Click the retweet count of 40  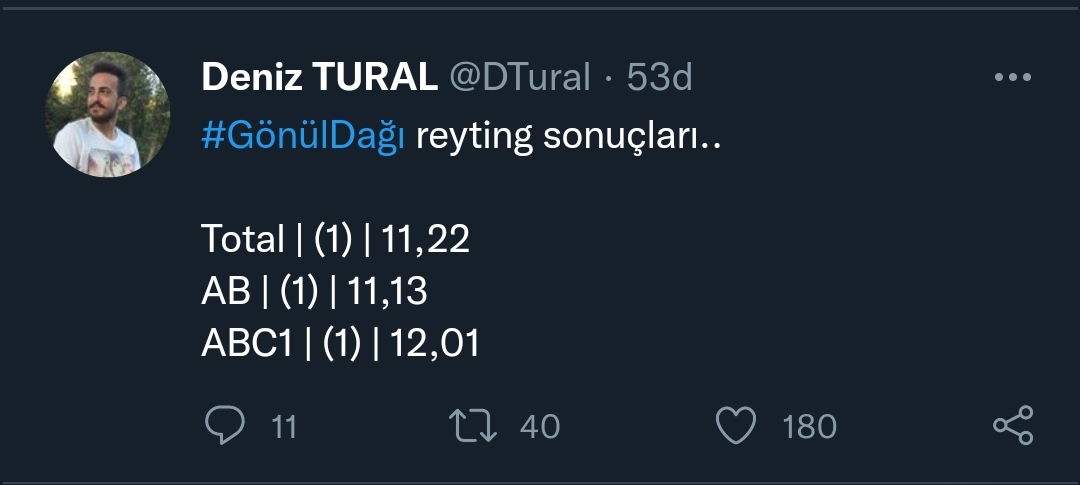[540, 428]
